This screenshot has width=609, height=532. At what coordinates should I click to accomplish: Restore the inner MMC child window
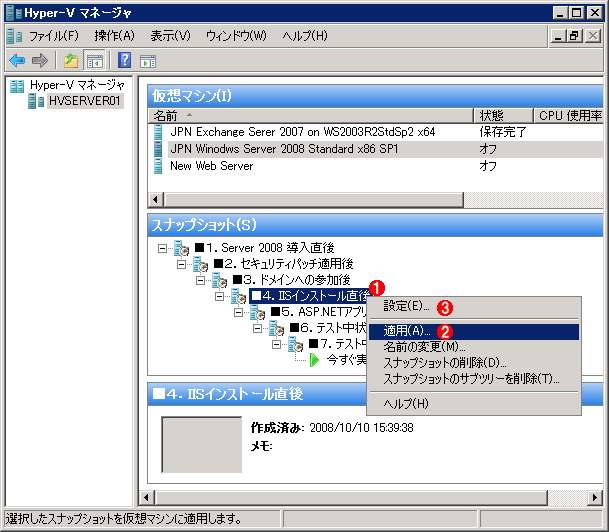coord(574,36)
